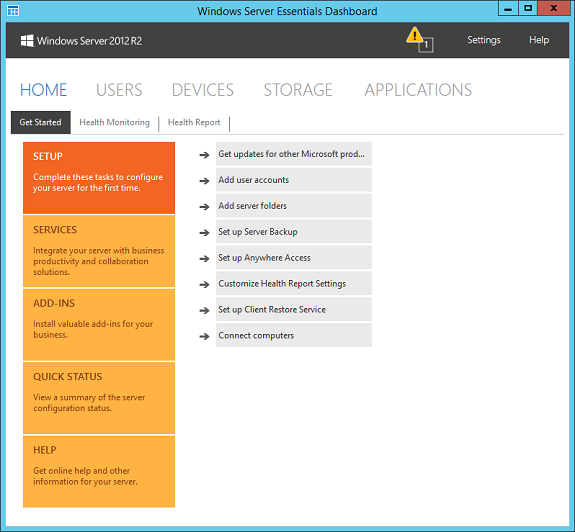This screenshot has height=532, width=575.
Task: Open the Help link in header
Action: pos(539,40)
